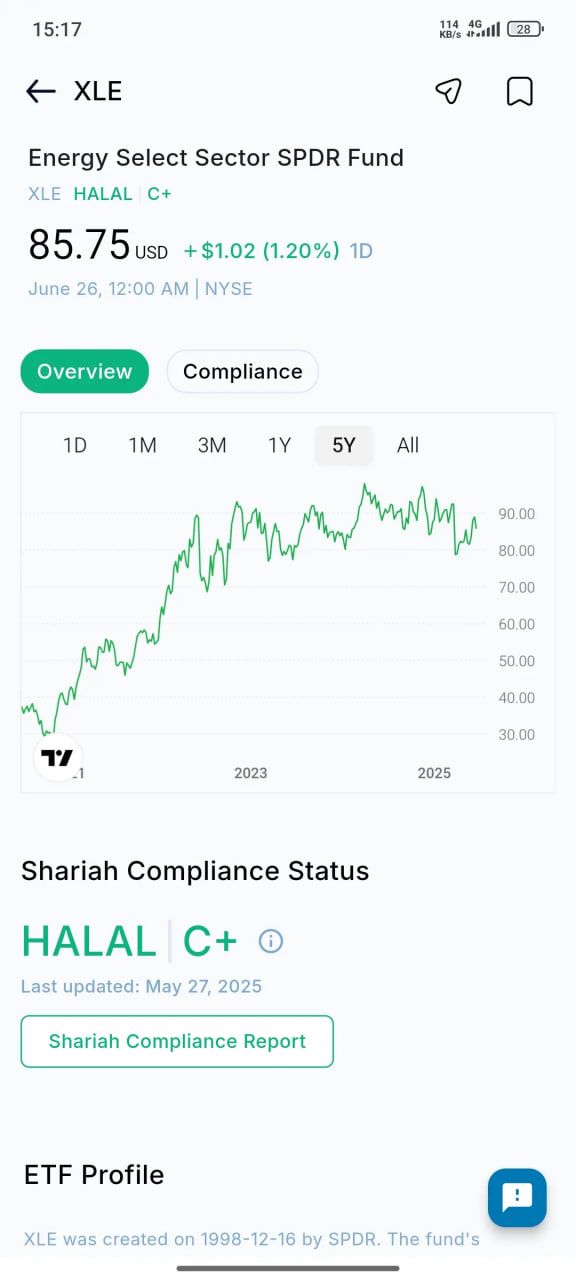Bookmark the XLE fund
The width and height of the screenshot is (576, 1280).
coord(519,91)
